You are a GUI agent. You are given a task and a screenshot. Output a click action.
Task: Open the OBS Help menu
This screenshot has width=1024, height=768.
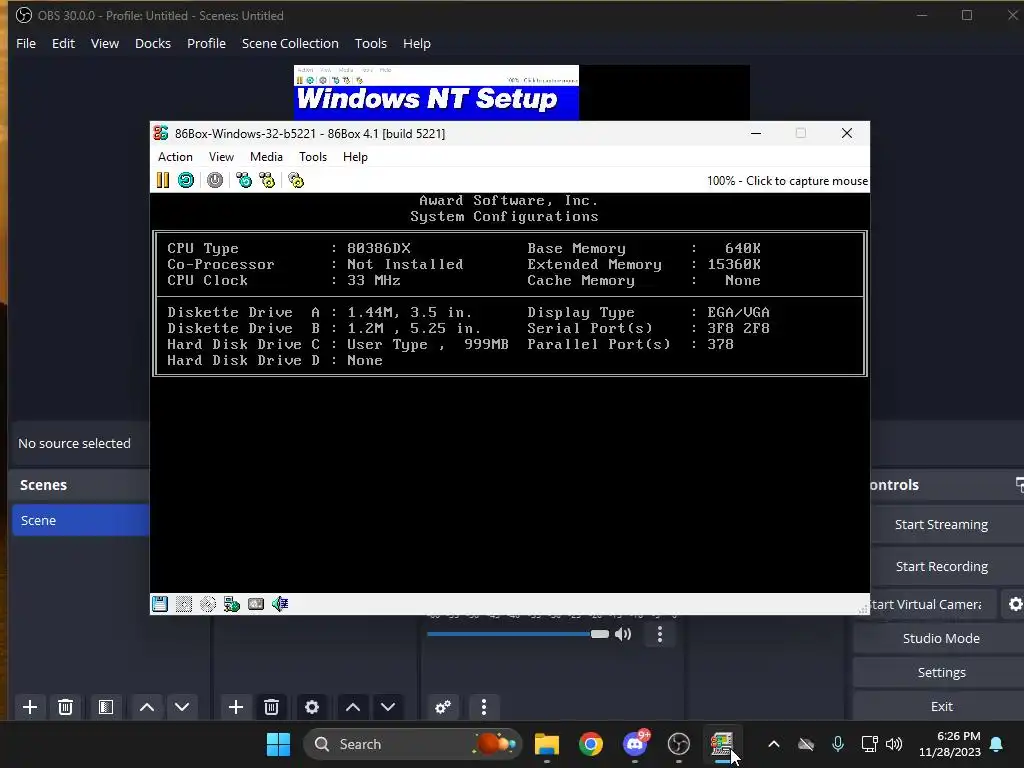coord(417,43)
